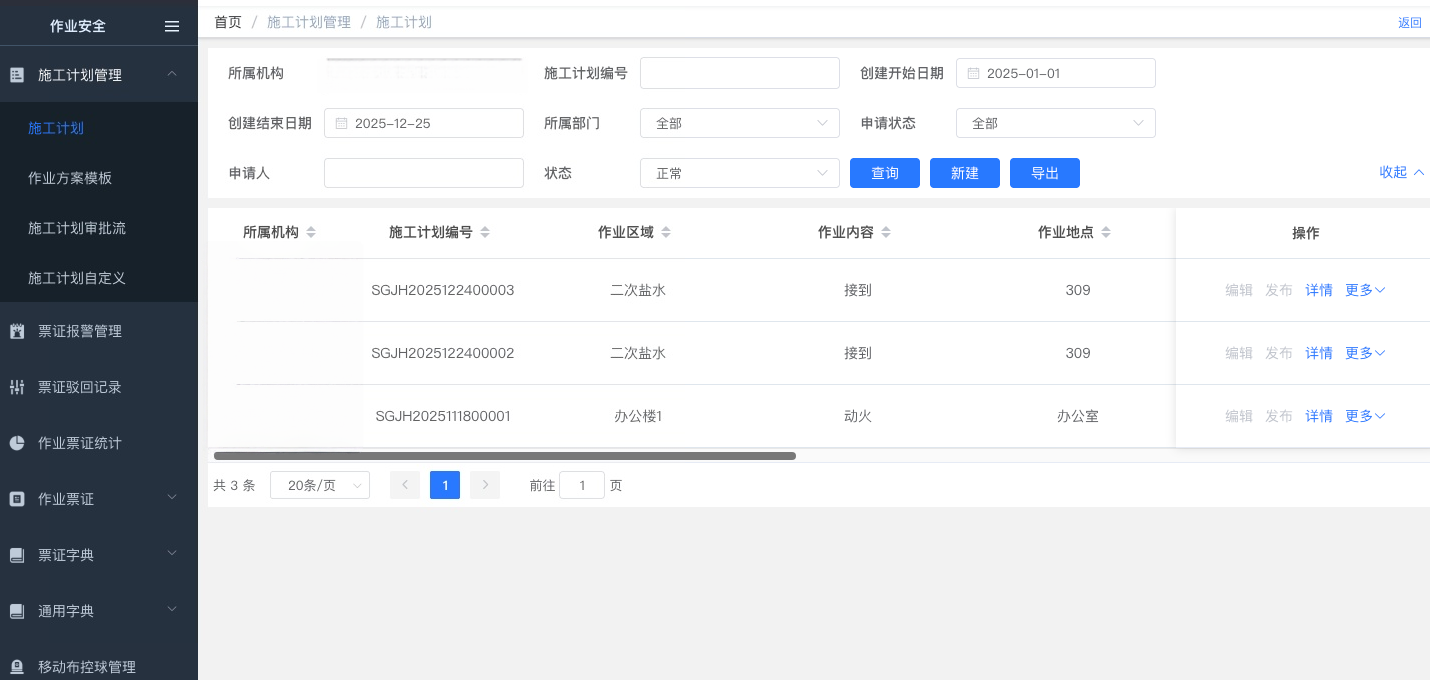This screenshot has width=1430, height=680.
Task: Sort table by 施工计划编号 column arrows
Action: pyautogui.click(x=485, y=232)
